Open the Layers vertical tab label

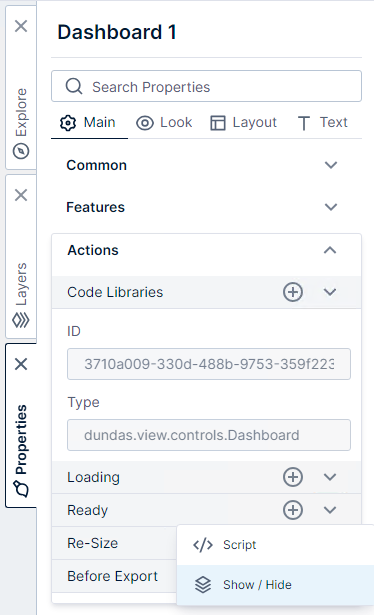pos(21,284)
